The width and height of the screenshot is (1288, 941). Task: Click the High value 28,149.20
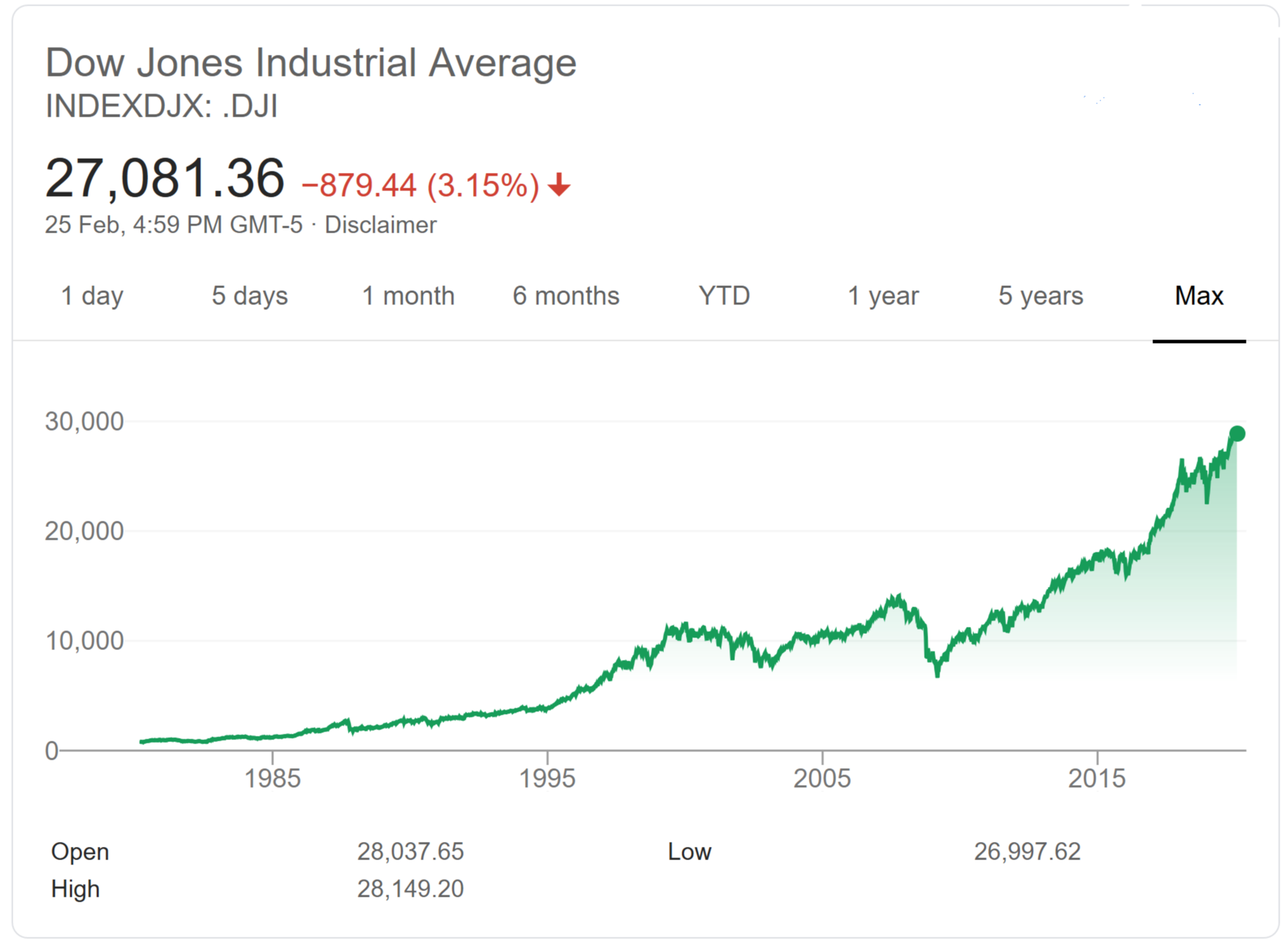coord(410,889)
